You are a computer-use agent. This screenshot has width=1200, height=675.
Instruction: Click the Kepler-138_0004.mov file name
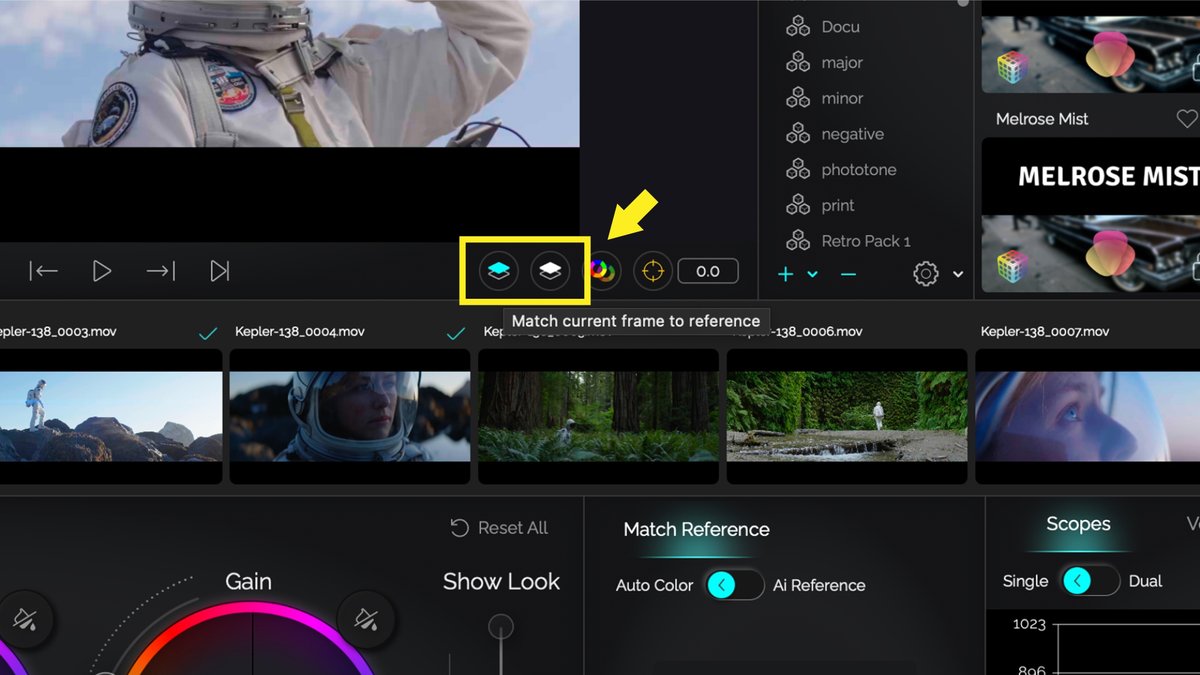coord(299,331)
